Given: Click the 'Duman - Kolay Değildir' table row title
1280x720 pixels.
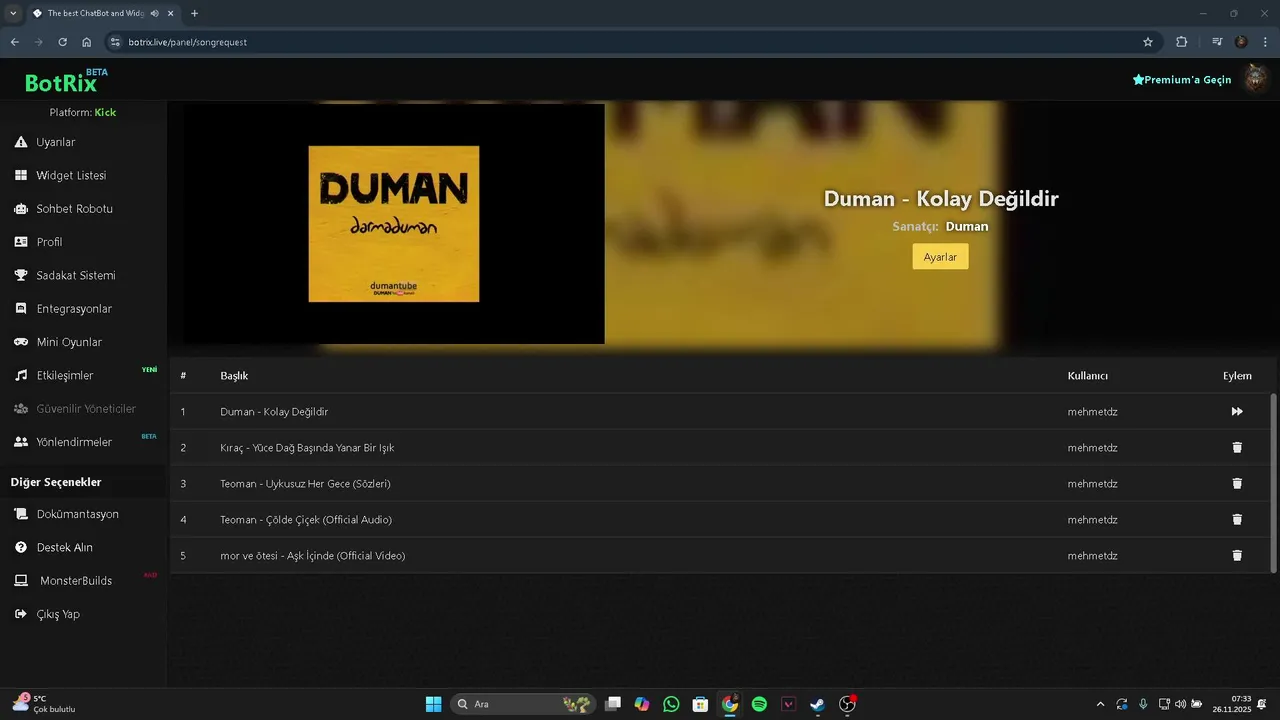Looking at the screenshot, I should (274, 412).
